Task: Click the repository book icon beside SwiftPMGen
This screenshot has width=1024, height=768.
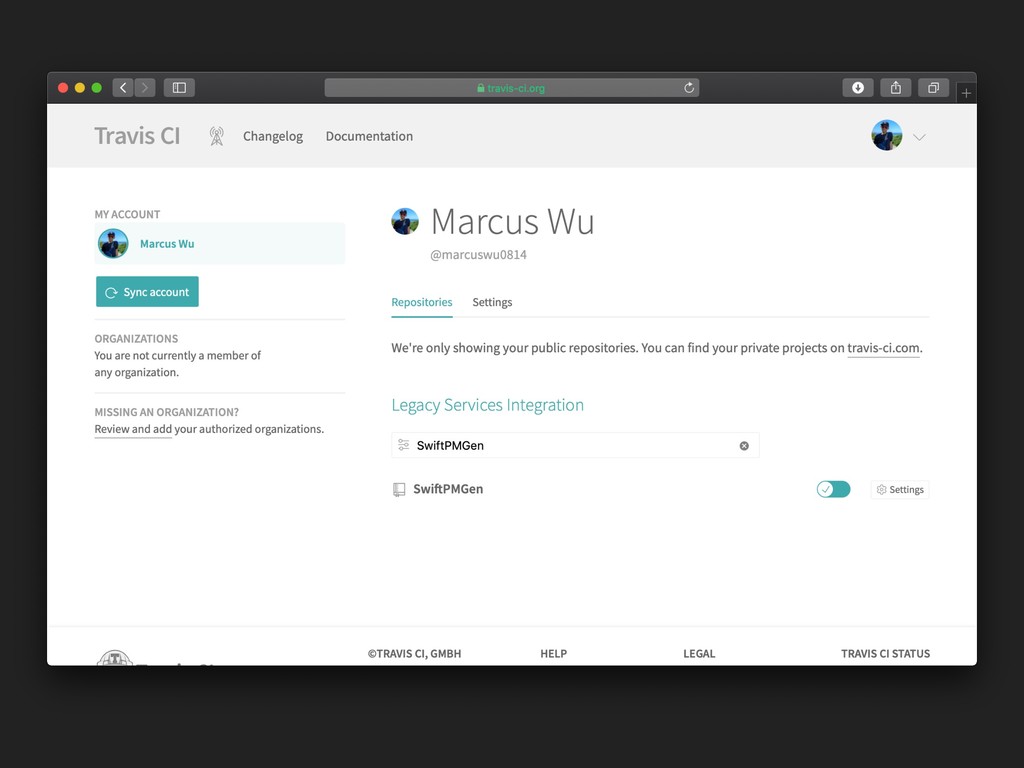Action: pos(398,489)
